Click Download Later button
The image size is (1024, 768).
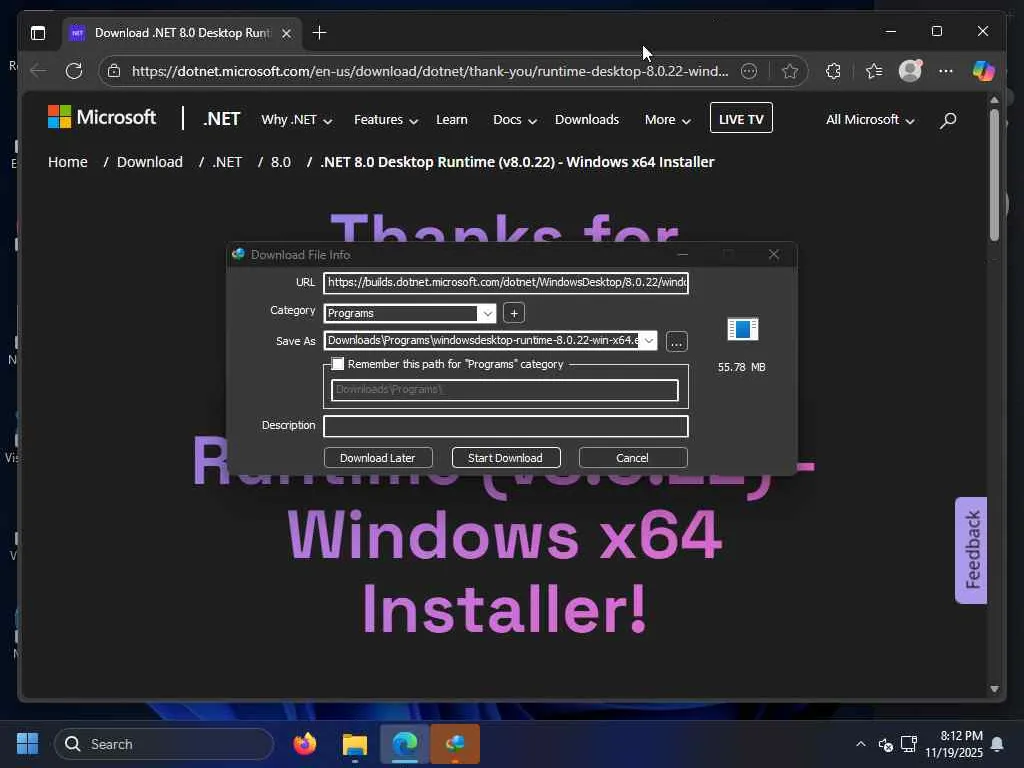377,458
